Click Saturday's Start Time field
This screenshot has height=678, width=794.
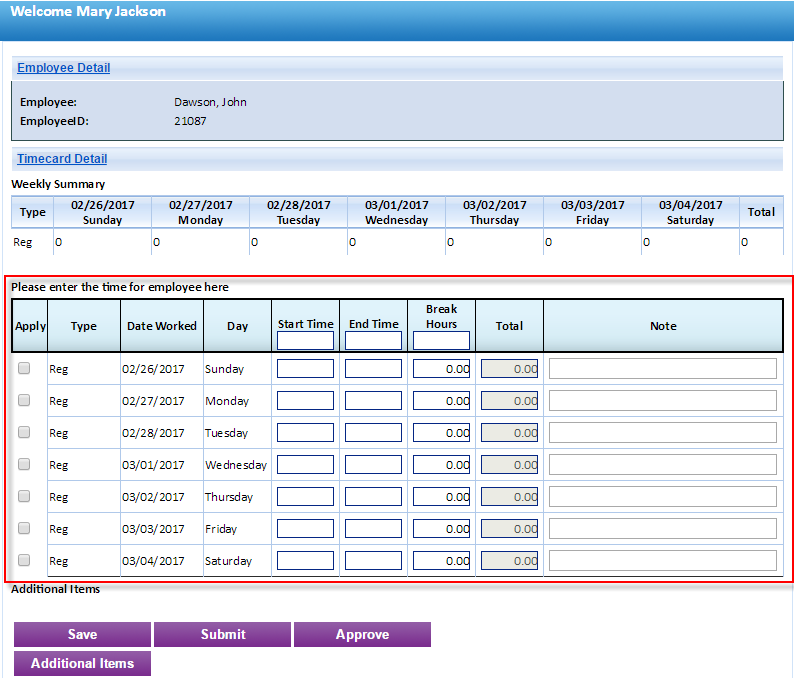(x=305, y=561)
